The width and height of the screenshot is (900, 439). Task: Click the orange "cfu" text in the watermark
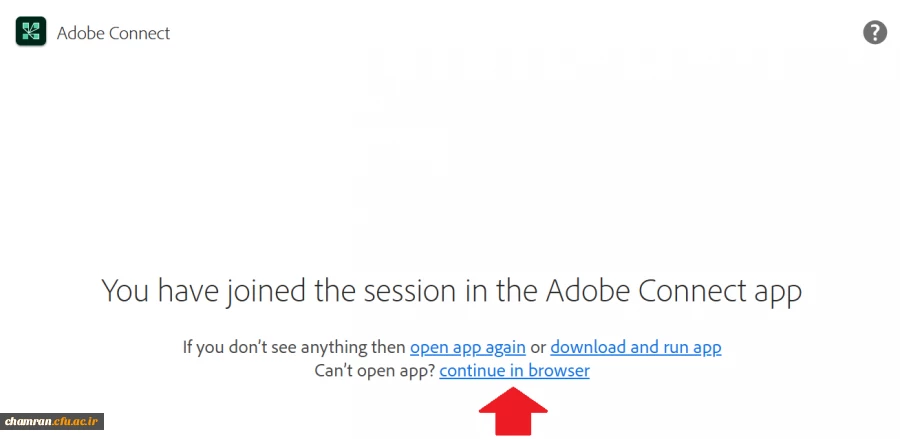[63, 422]
